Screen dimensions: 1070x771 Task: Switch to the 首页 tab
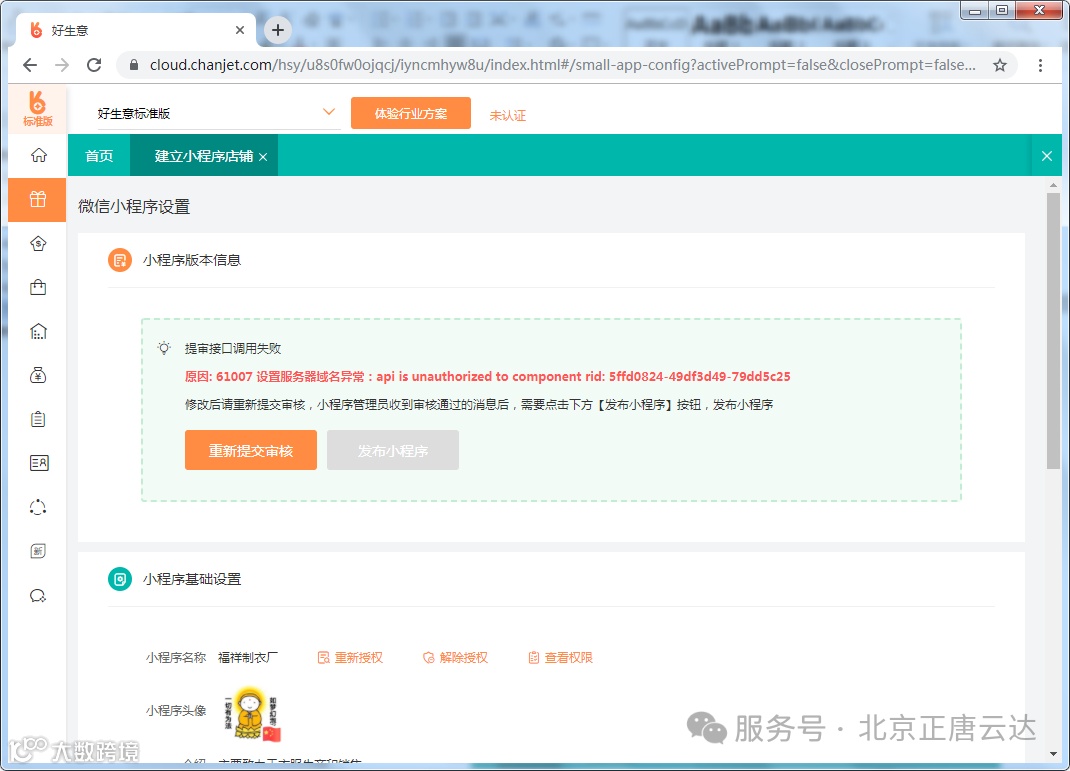pyautogui.click(x=99, y=156)
